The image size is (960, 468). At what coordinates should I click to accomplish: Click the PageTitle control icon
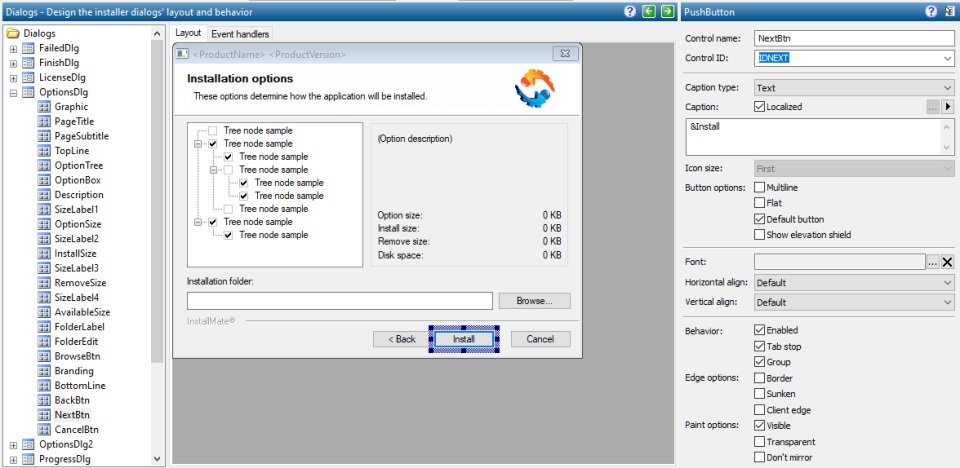pos(44,121)
